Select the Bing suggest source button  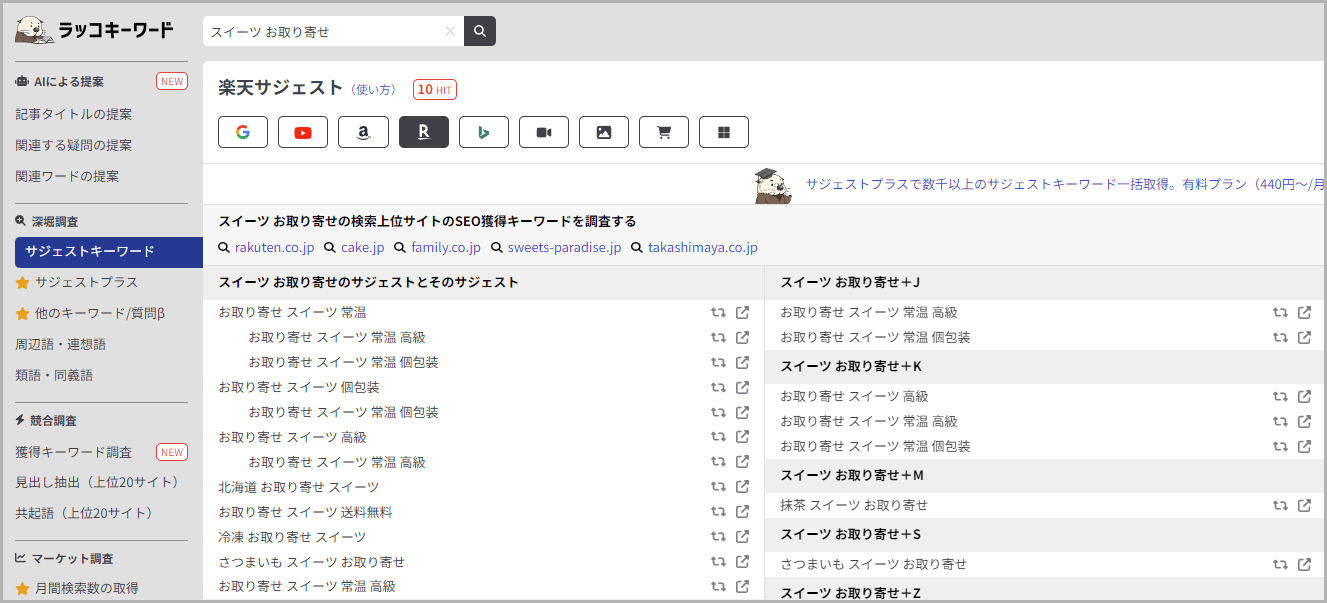click(484, 132)
